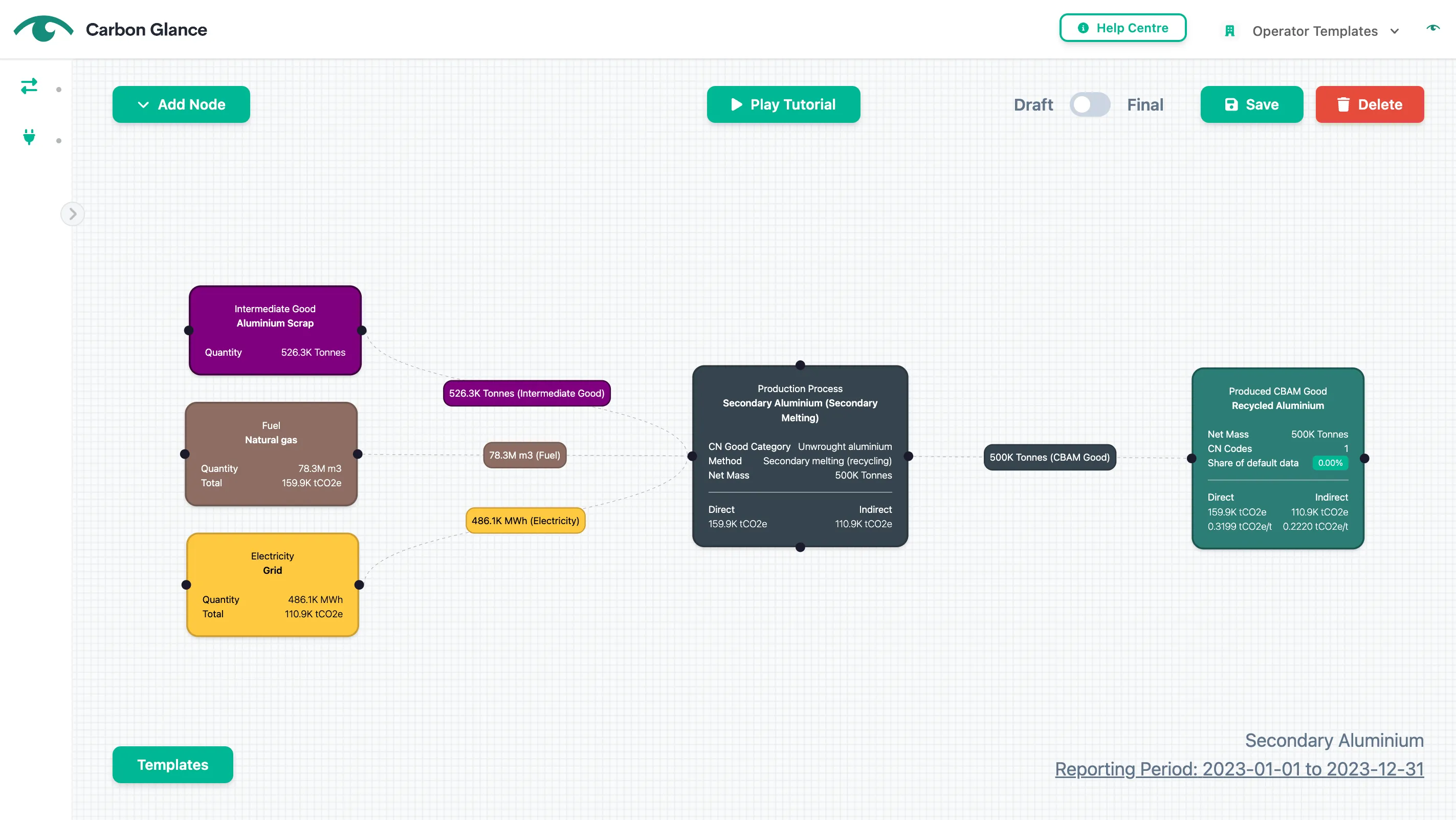The width and height of the screenshot is (1456, 820).
Task: Click the 486.1K MWh (Electricity) edge label
Action: [x=525, y=520]
